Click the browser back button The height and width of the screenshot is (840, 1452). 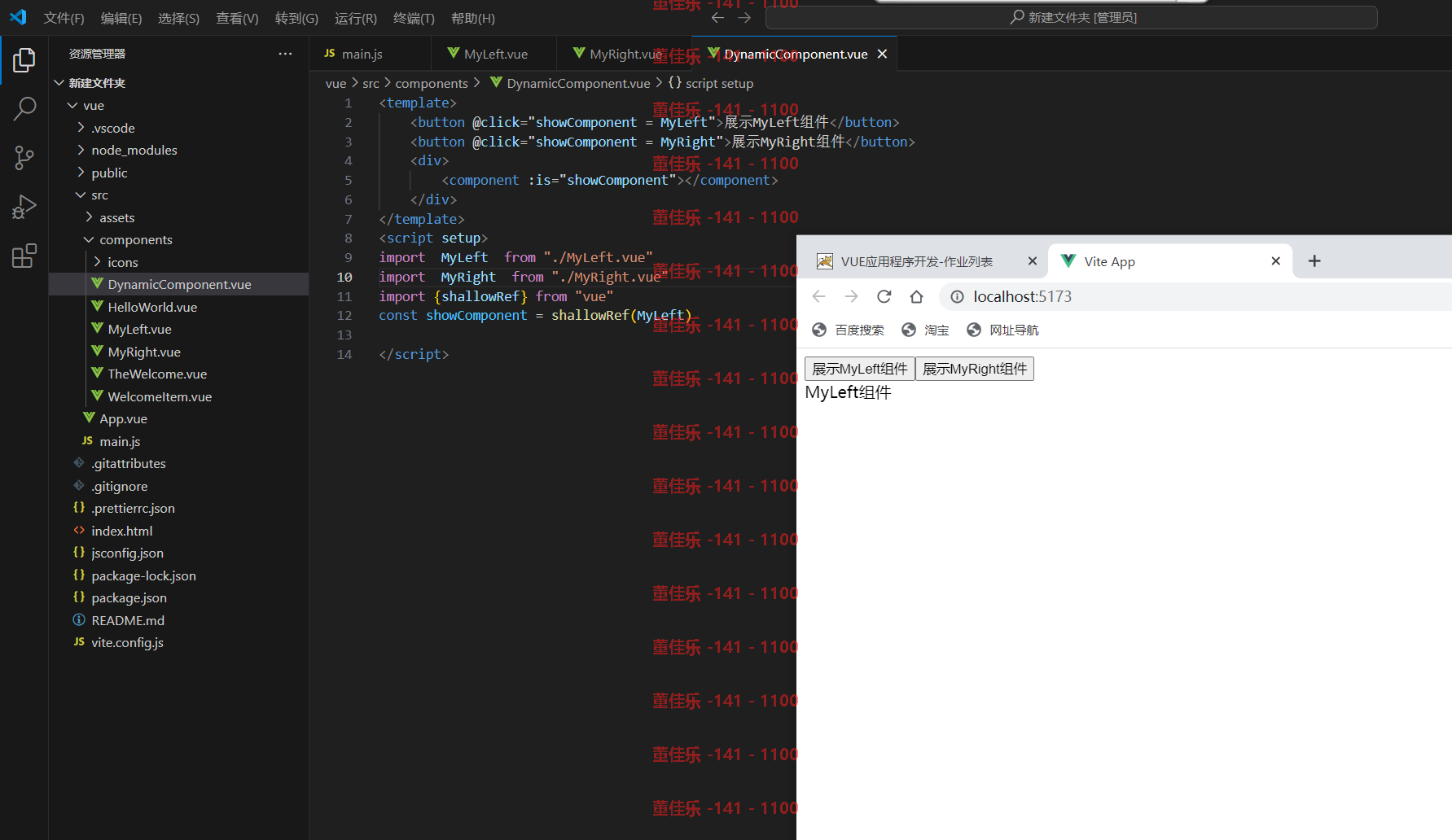(819, 296)
